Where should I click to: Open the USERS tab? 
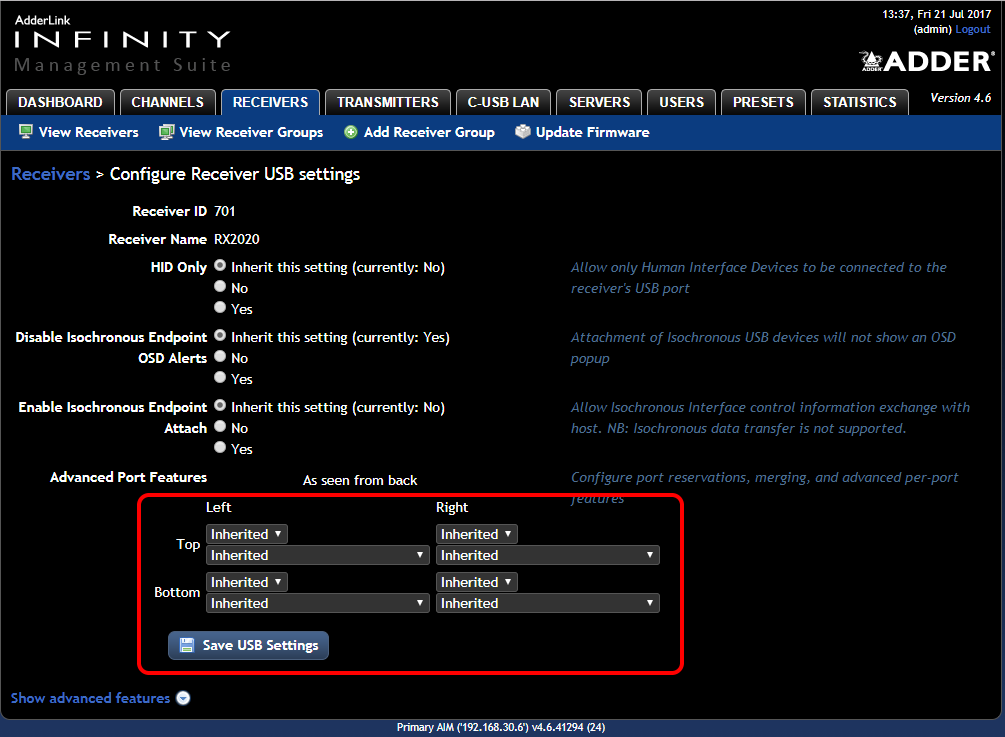point(681,102)
